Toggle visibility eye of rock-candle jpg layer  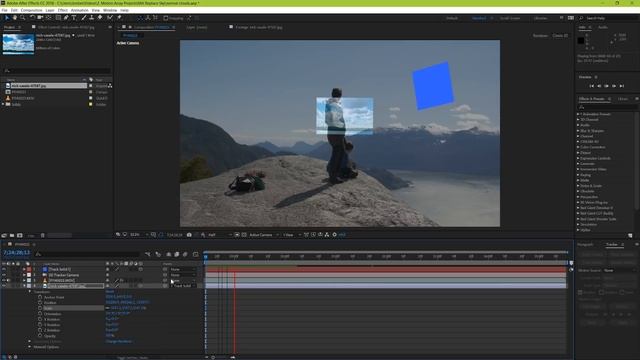[4, 286]
